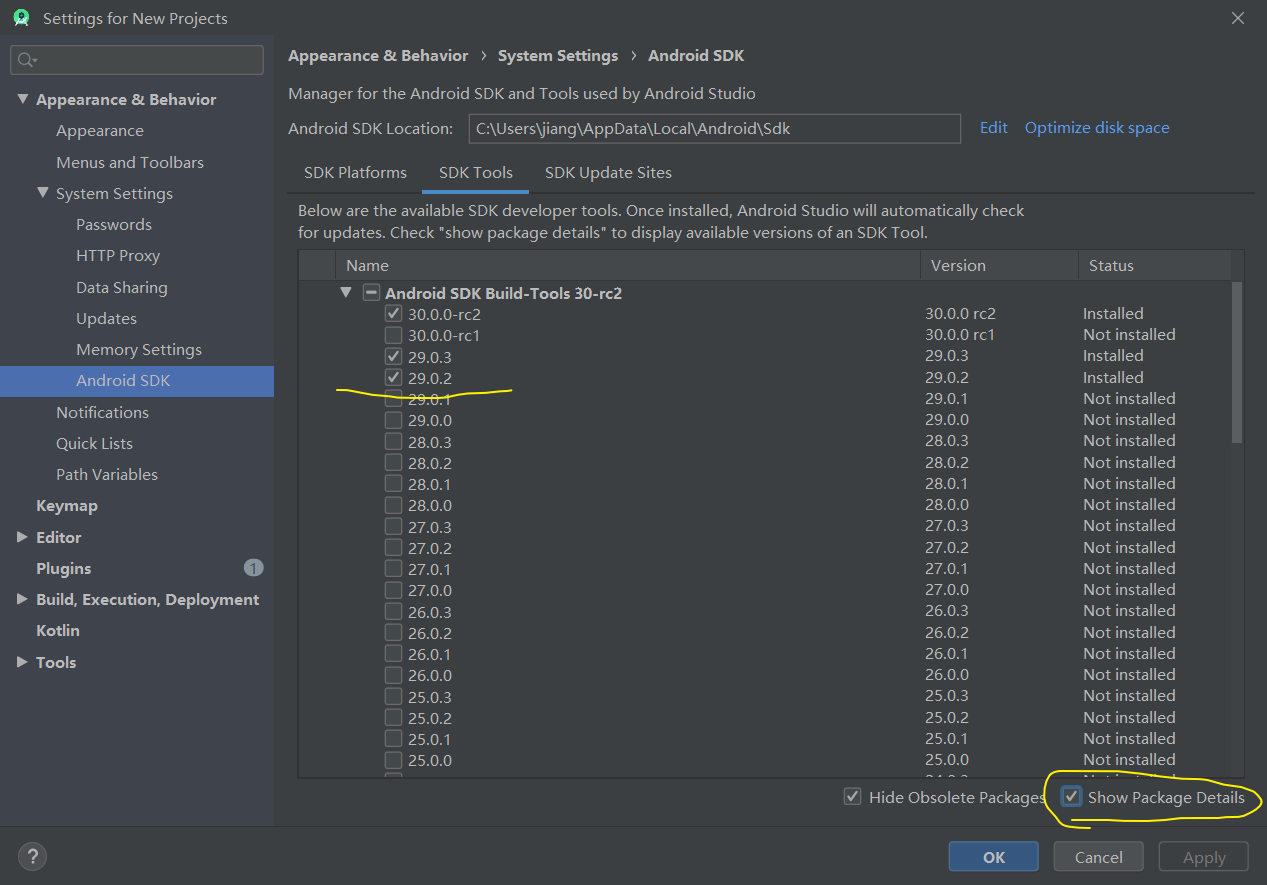Screen dimensions: 1267x885
Task: Disable Hide Obsolete Packages
Action: [x=852, y=796]
